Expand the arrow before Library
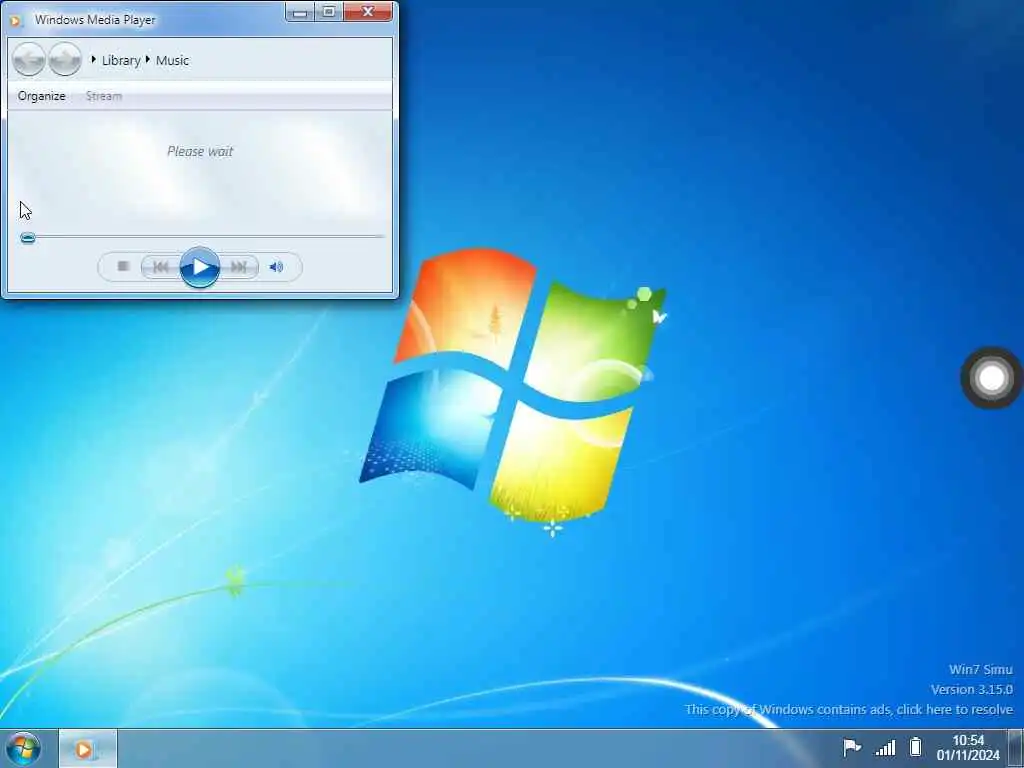This screenshot has height=768, width=1024. (93, 59)
